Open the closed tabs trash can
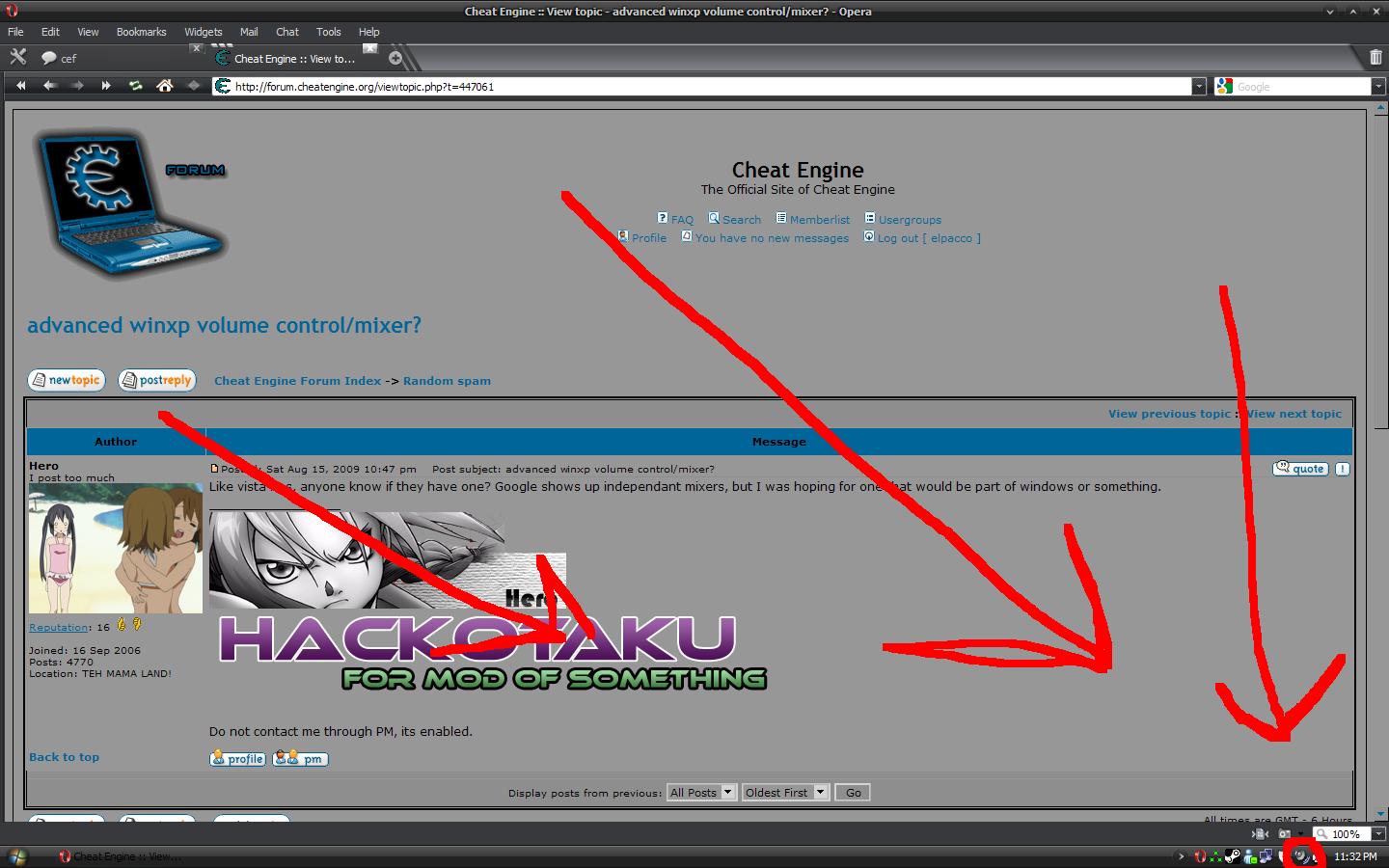 click(1375, 57)
